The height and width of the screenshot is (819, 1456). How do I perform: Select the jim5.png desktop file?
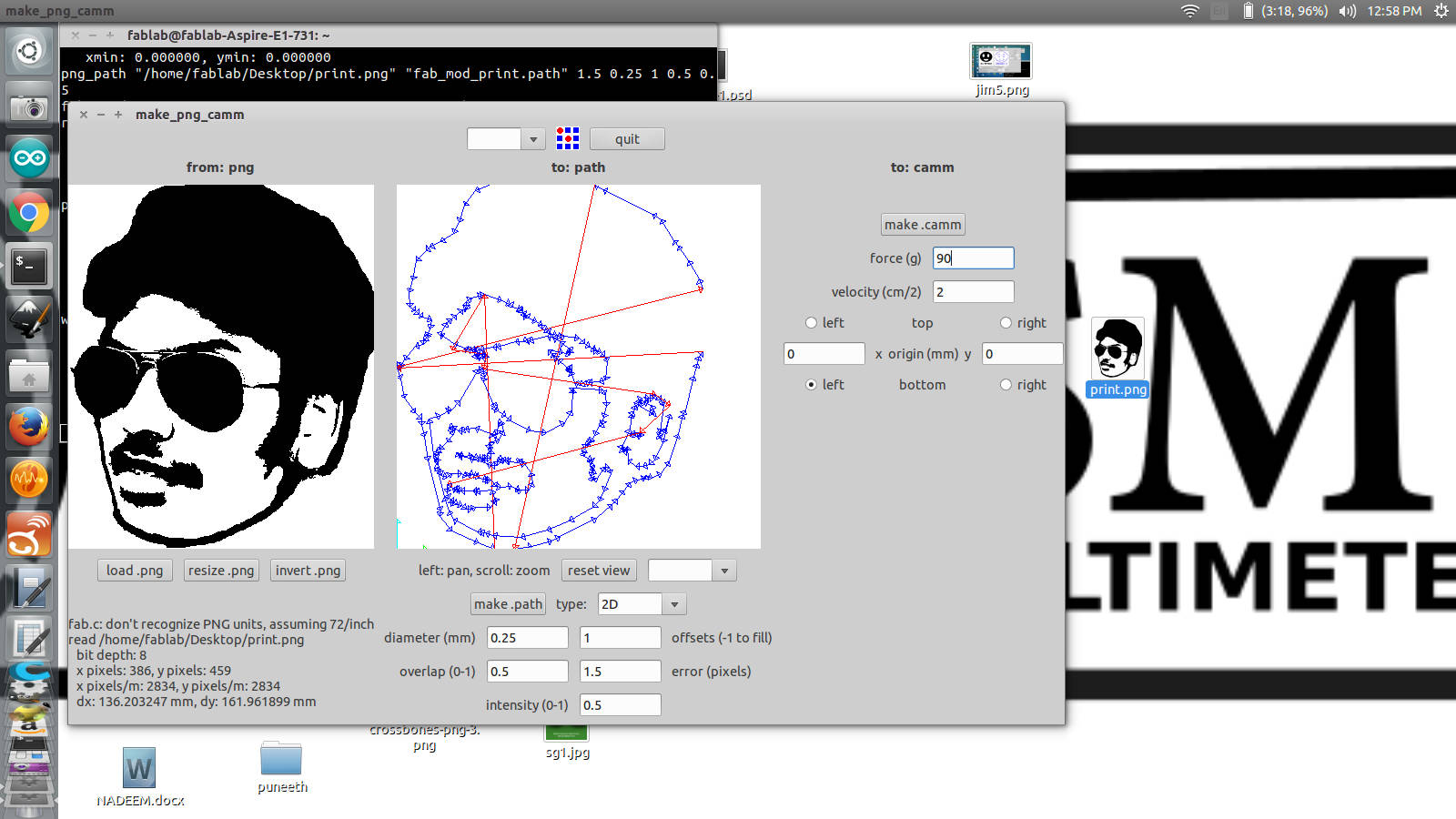(x=1002, y=70)
